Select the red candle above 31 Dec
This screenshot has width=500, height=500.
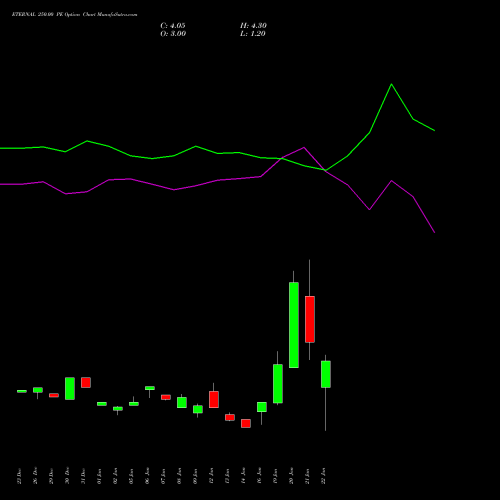point(86,382)
